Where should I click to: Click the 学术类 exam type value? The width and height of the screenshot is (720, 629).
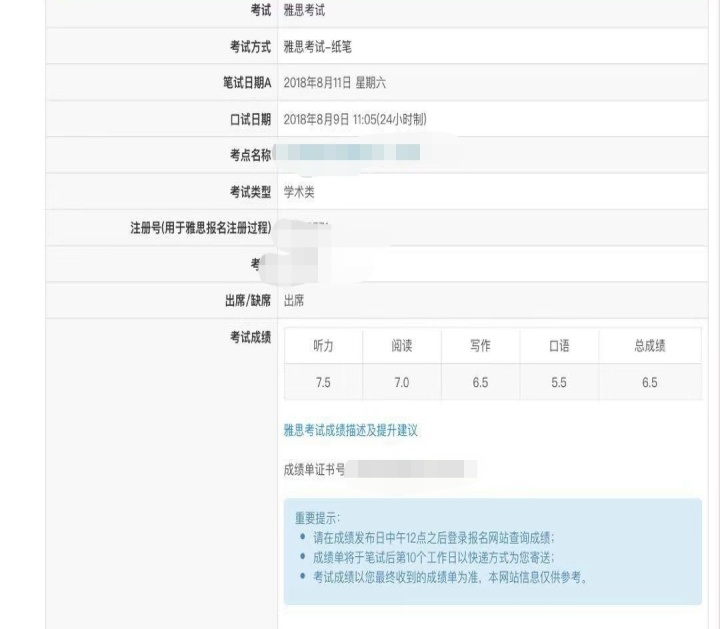(299, 192)
